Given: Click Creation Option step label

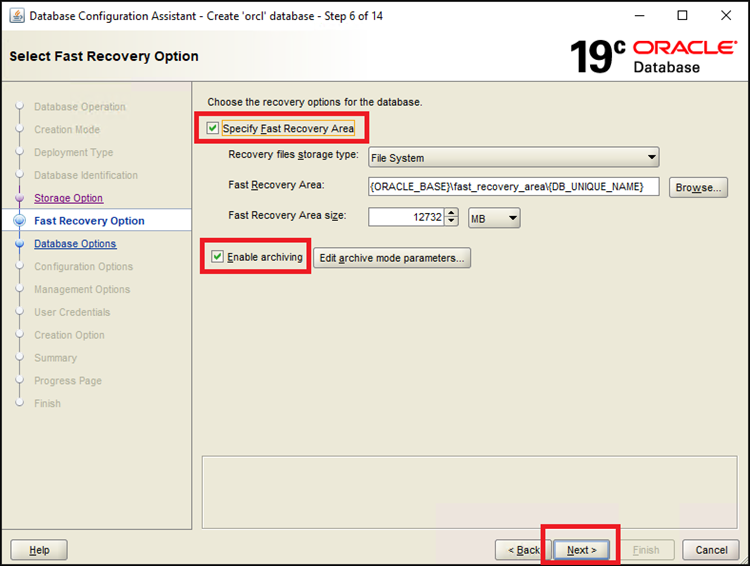Looking at the screenshot, I should click(x=69, y=335).
